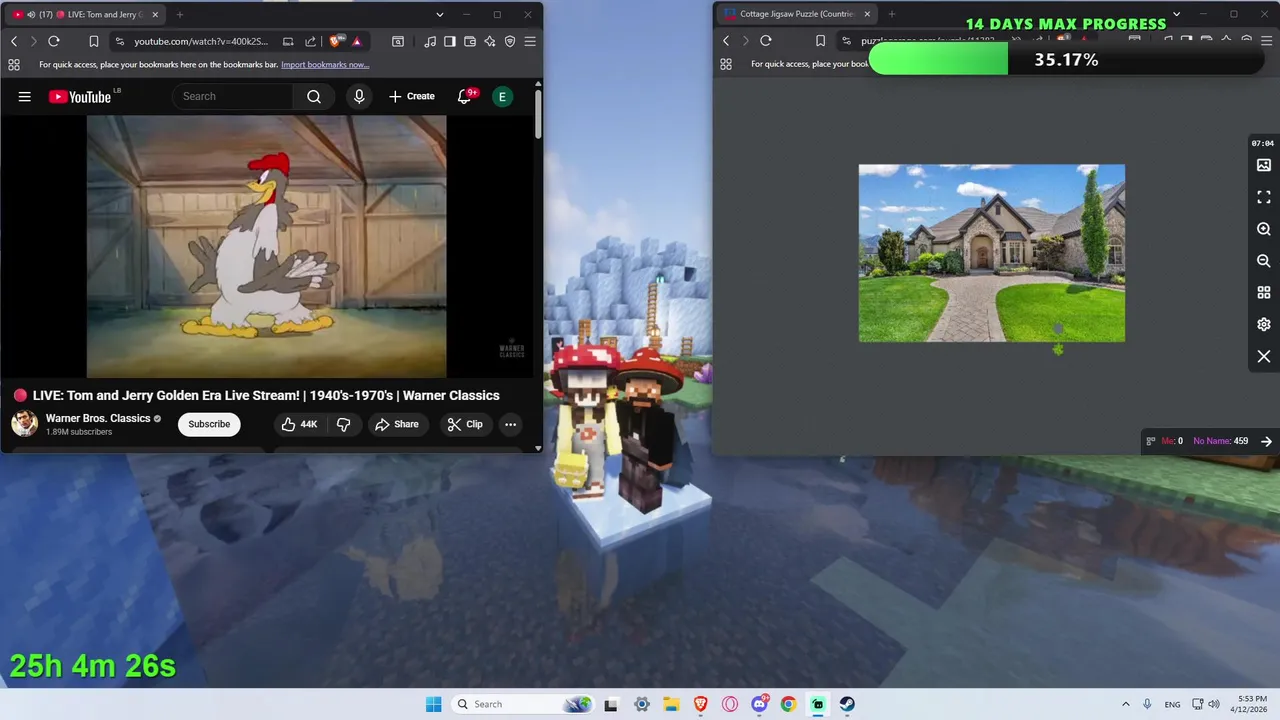The height and width of the screenshot is (720, 1280).
Task: Close the puzzle side toolbar with X
Action: point(1264,357)
